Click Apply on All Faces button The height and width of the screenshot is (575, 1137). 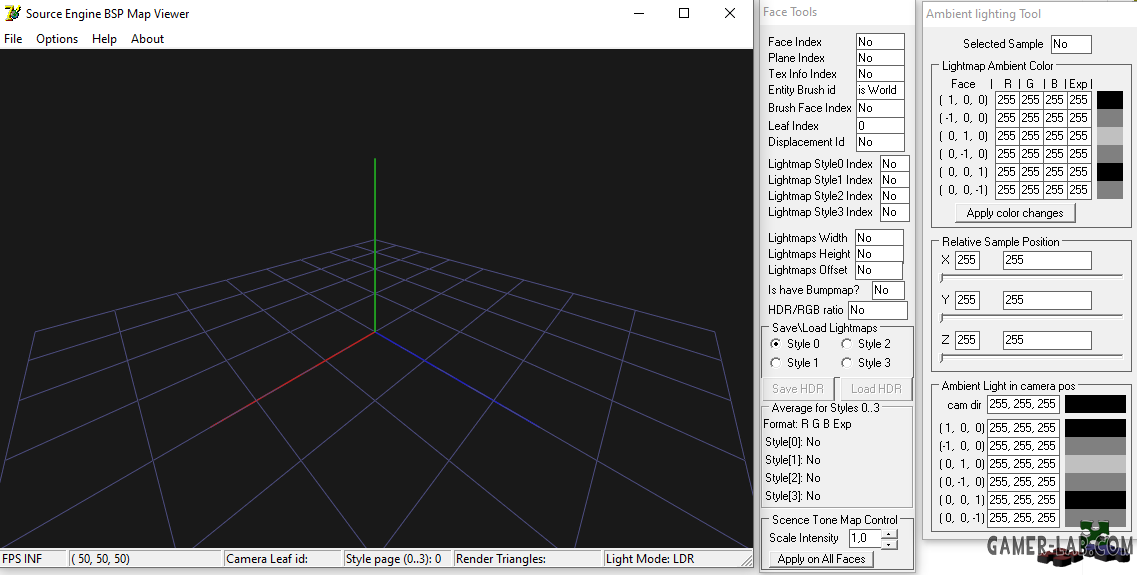[822, 559]
